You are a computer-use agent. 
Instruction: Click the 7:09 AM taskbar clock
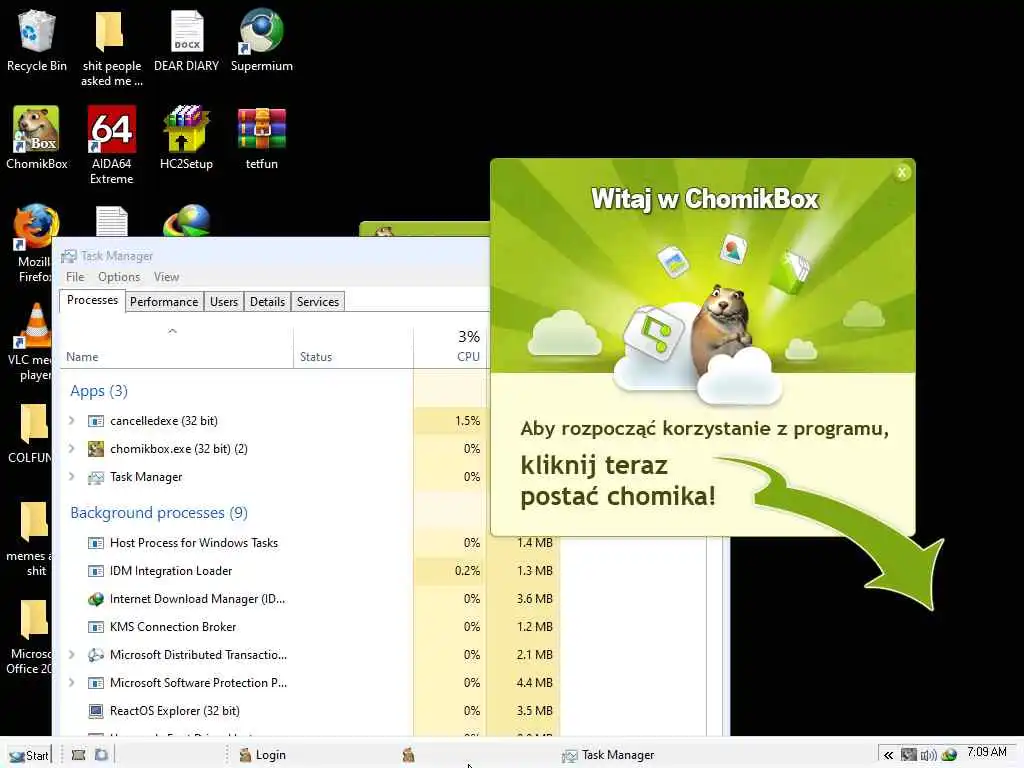pyautogui.click(x=987, y=752)
